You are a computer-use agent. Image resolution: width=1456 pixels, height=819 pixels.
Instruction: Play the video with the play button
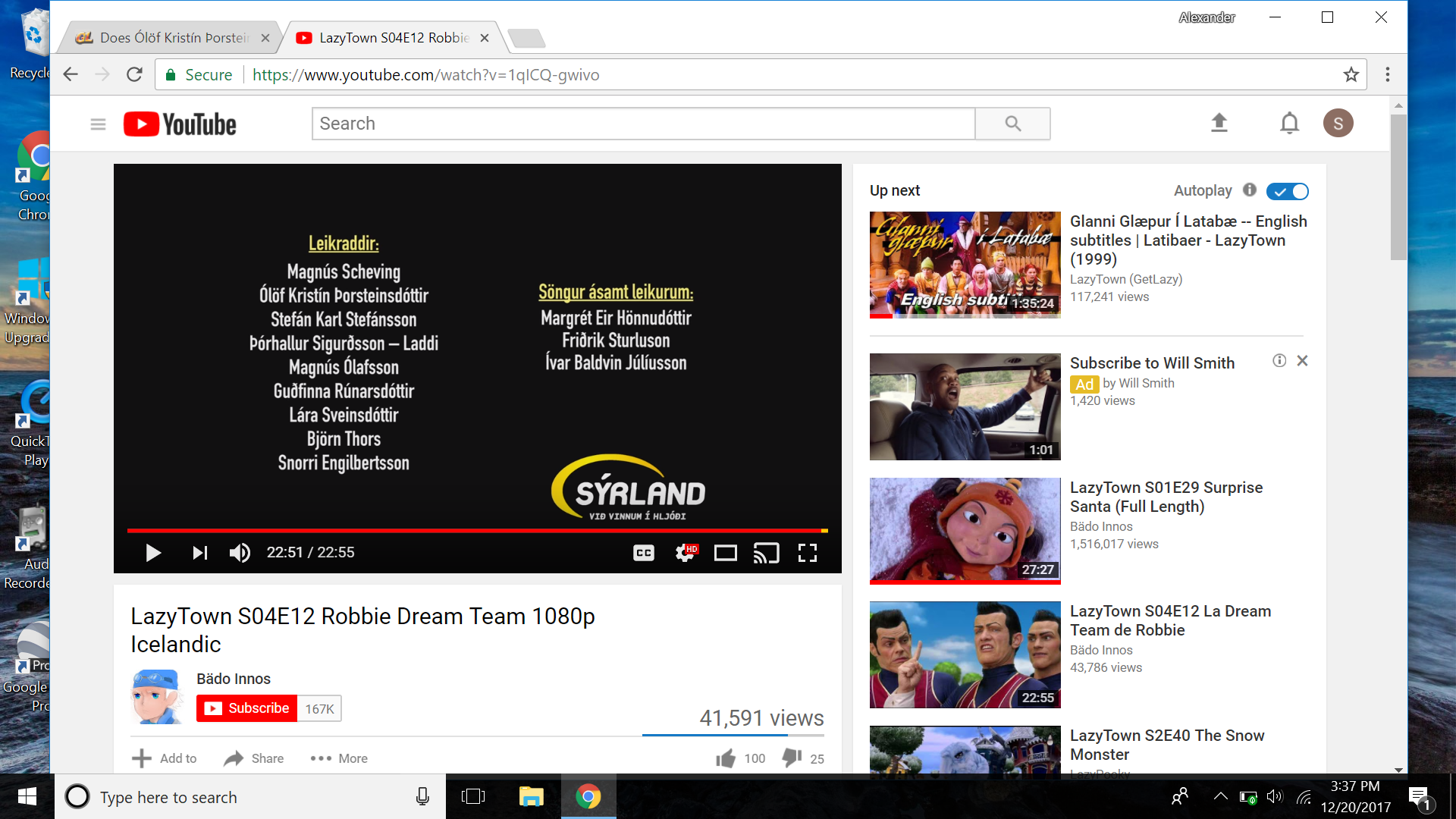[x=153, y=553]
